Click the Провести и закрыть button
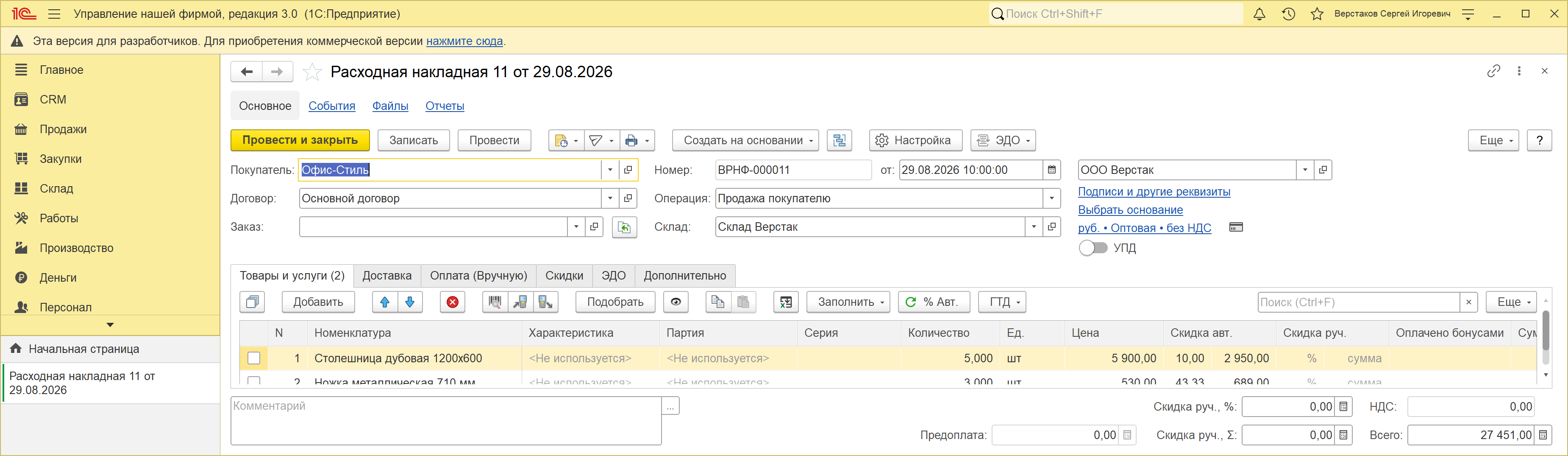 (x=300, y=140)
